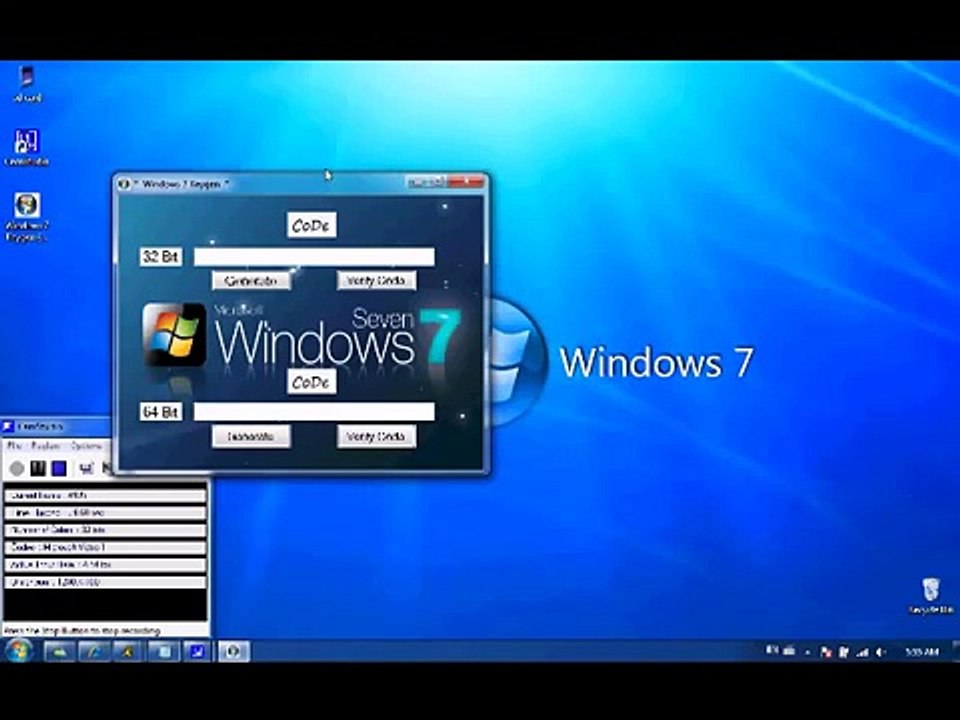Click the CamStudio window title bar
The height and width of the screenshot is (720, 960).
56,426
